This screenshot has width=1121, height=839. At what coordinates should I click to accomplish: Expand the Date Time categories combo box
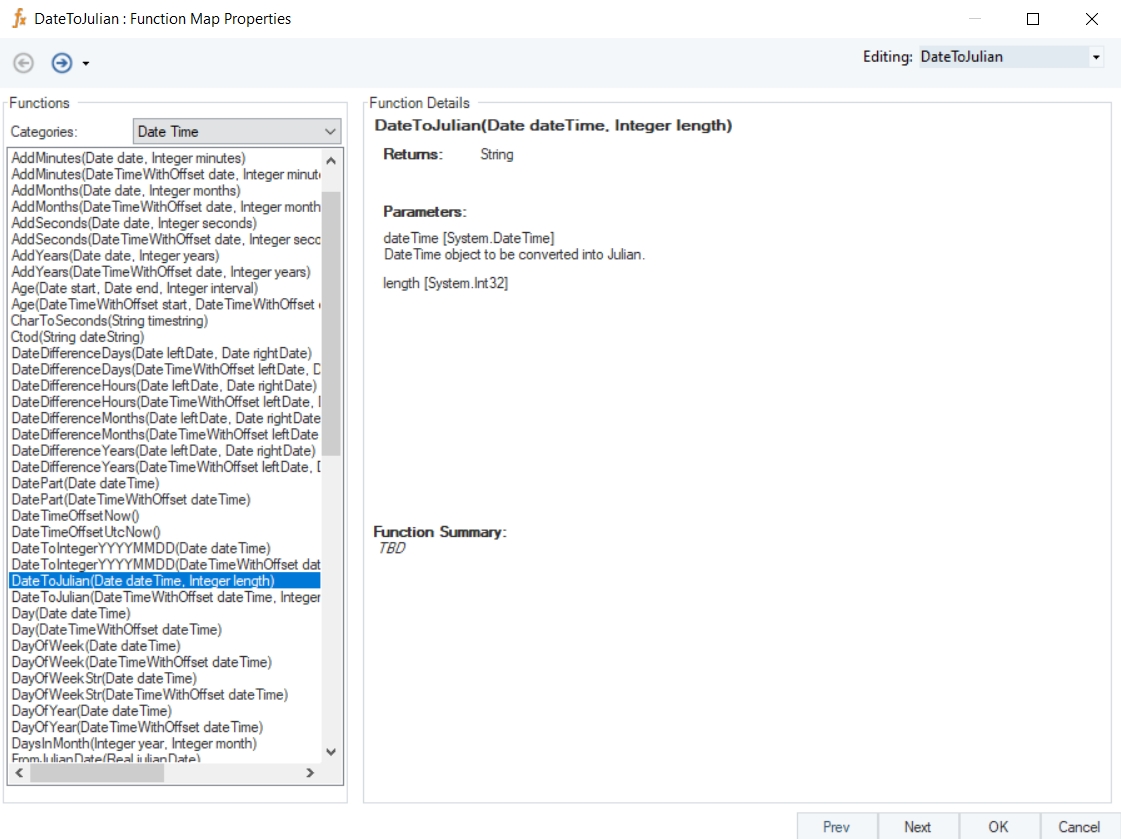coord(331,132)
